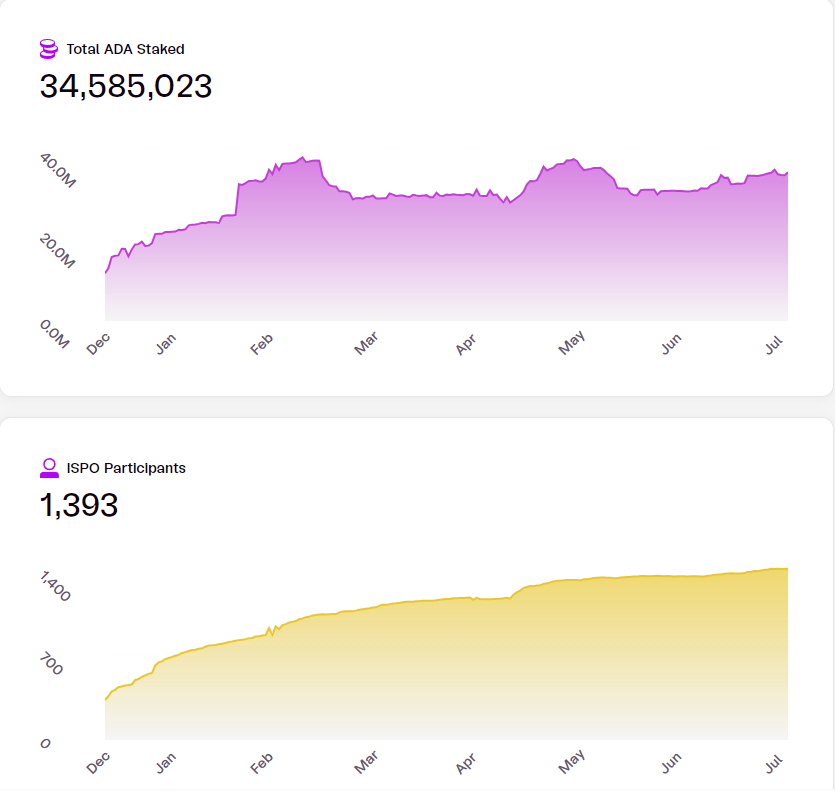Click the 700 label on participants chart axis
Viewport: 835px width, 791px height.
pos(51,663)
